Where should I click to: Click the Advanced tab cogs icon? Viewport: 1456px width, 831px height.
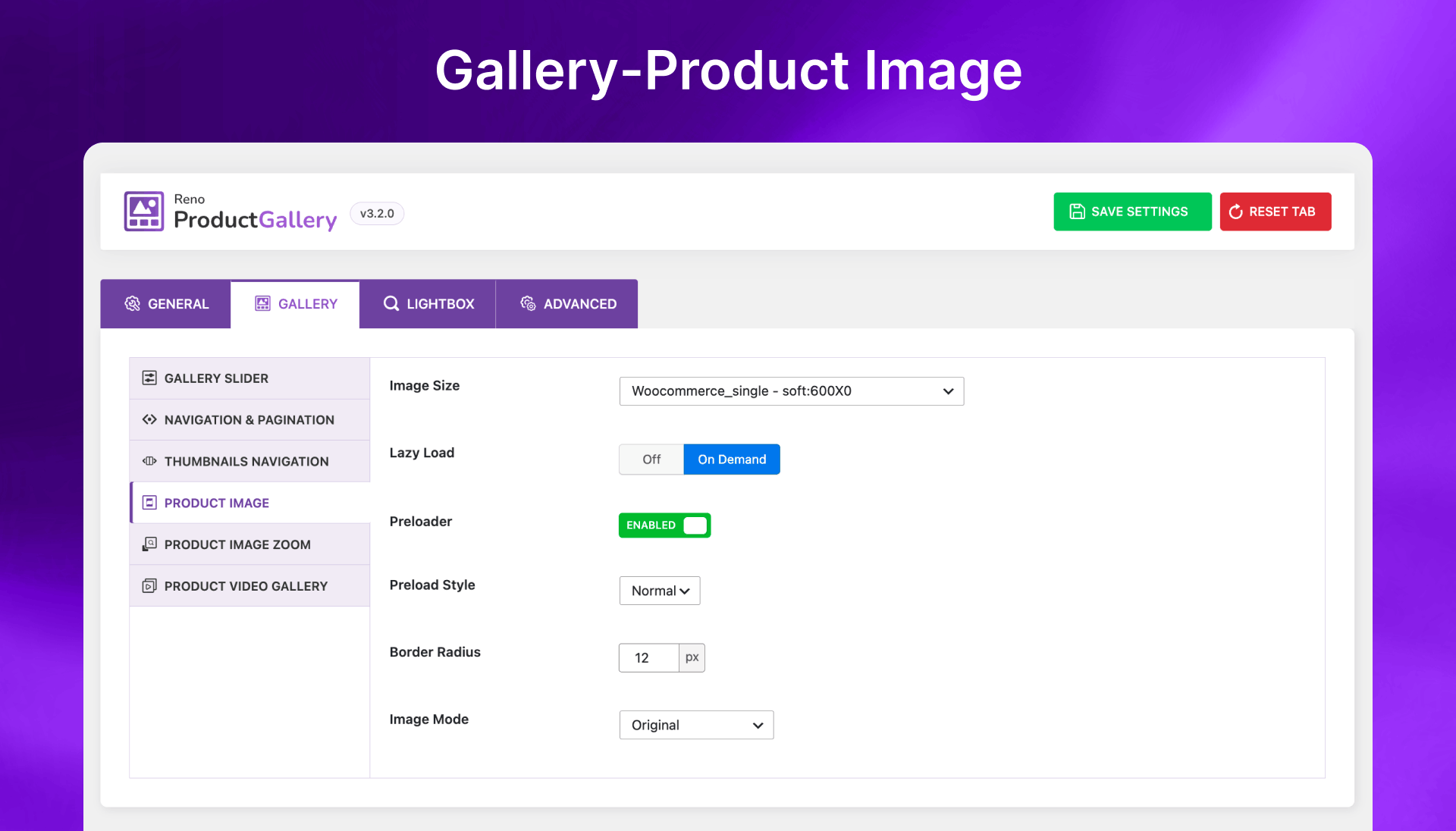coord(528,304)
